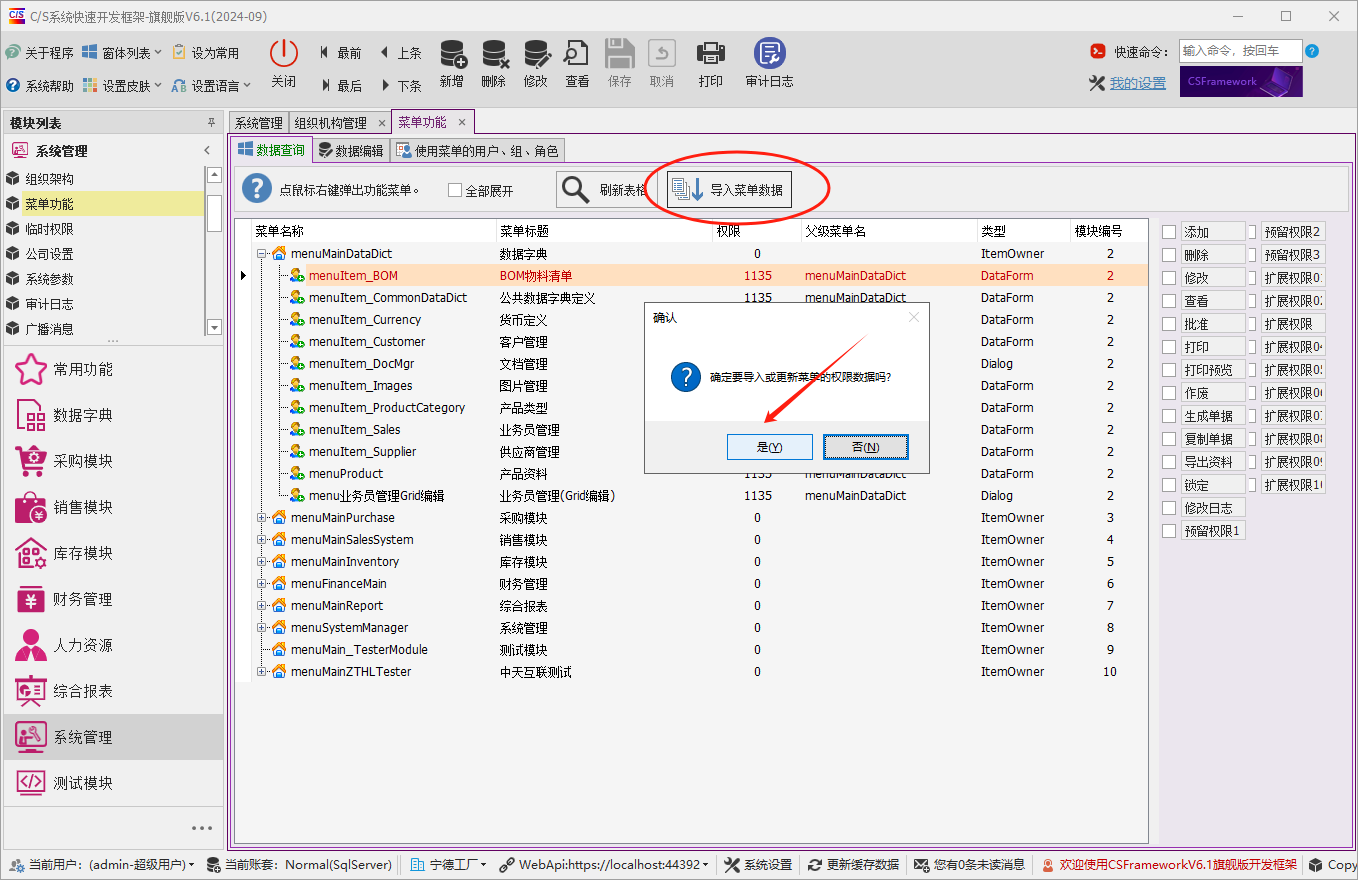The image size is (1358, 880).
Task: Click the 修改 database edit icon
Action: tap(536, 54)
